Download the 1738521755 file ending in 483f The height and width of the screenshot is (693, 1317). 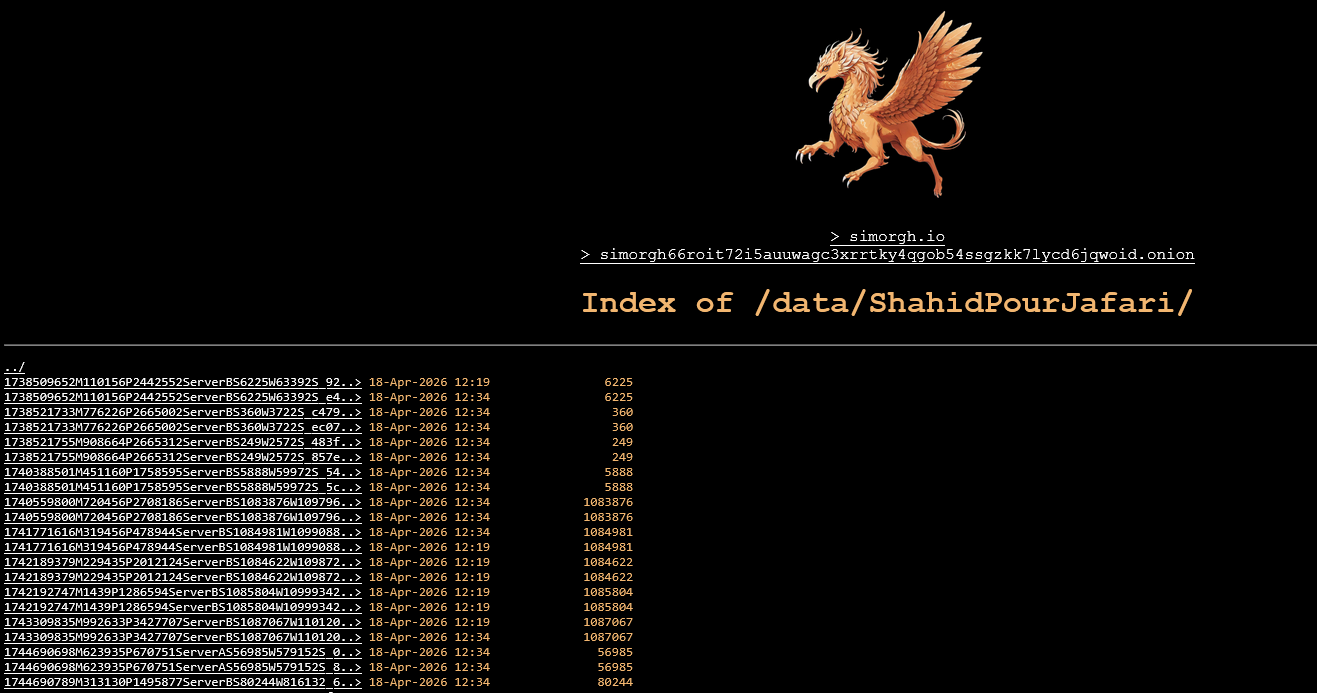[182, 442]
